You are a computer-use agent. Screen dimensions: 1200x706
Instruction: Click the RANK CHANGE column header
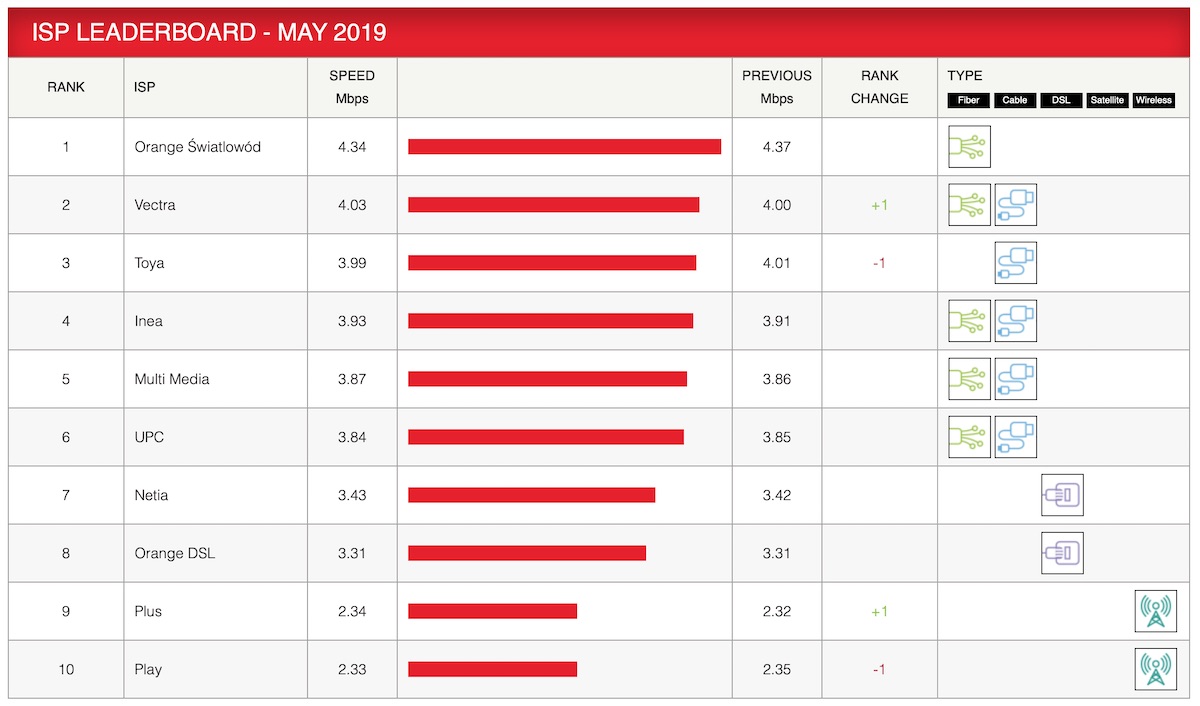coord(879,87)
